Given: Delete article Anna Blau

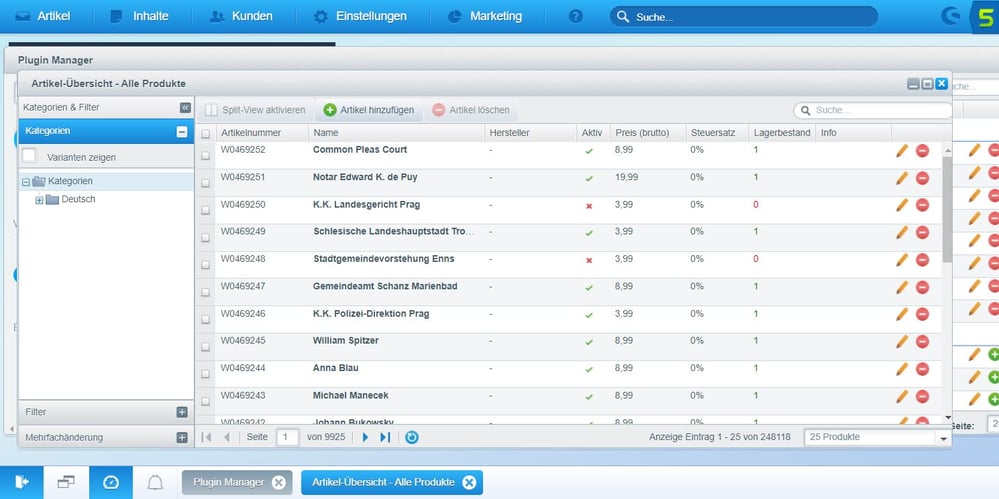Looking at the screenshot, I should pos(922,369).
